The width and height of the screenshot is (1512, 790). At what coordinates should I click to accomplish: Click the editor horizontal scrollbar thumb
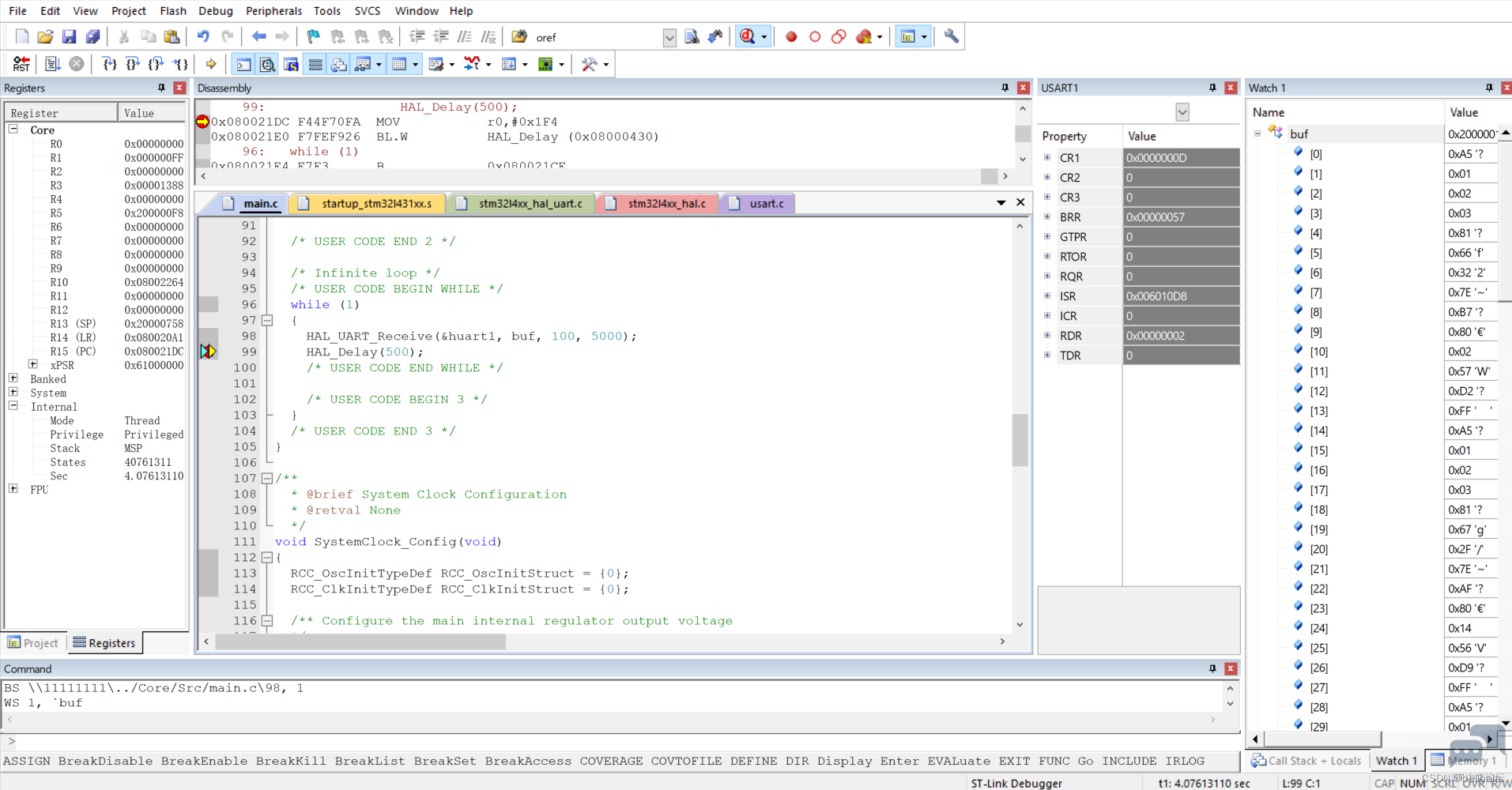tap(360, 641)
